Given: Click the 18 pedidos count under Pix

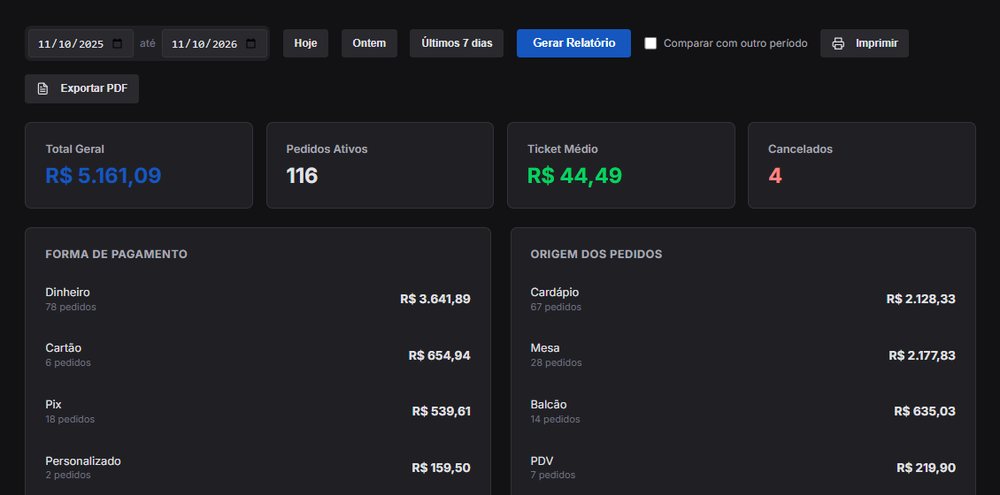Looking at the screenshot, I should 70,419.
